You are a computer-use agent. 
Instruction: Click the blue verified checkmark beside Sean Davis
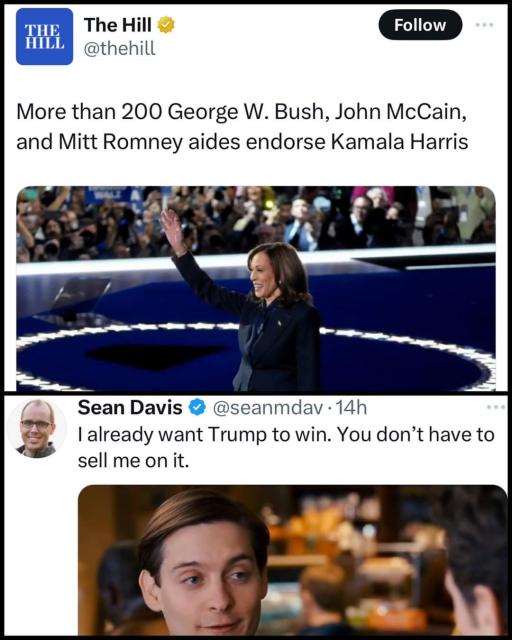pyautogui.click(x=198, y=407)
